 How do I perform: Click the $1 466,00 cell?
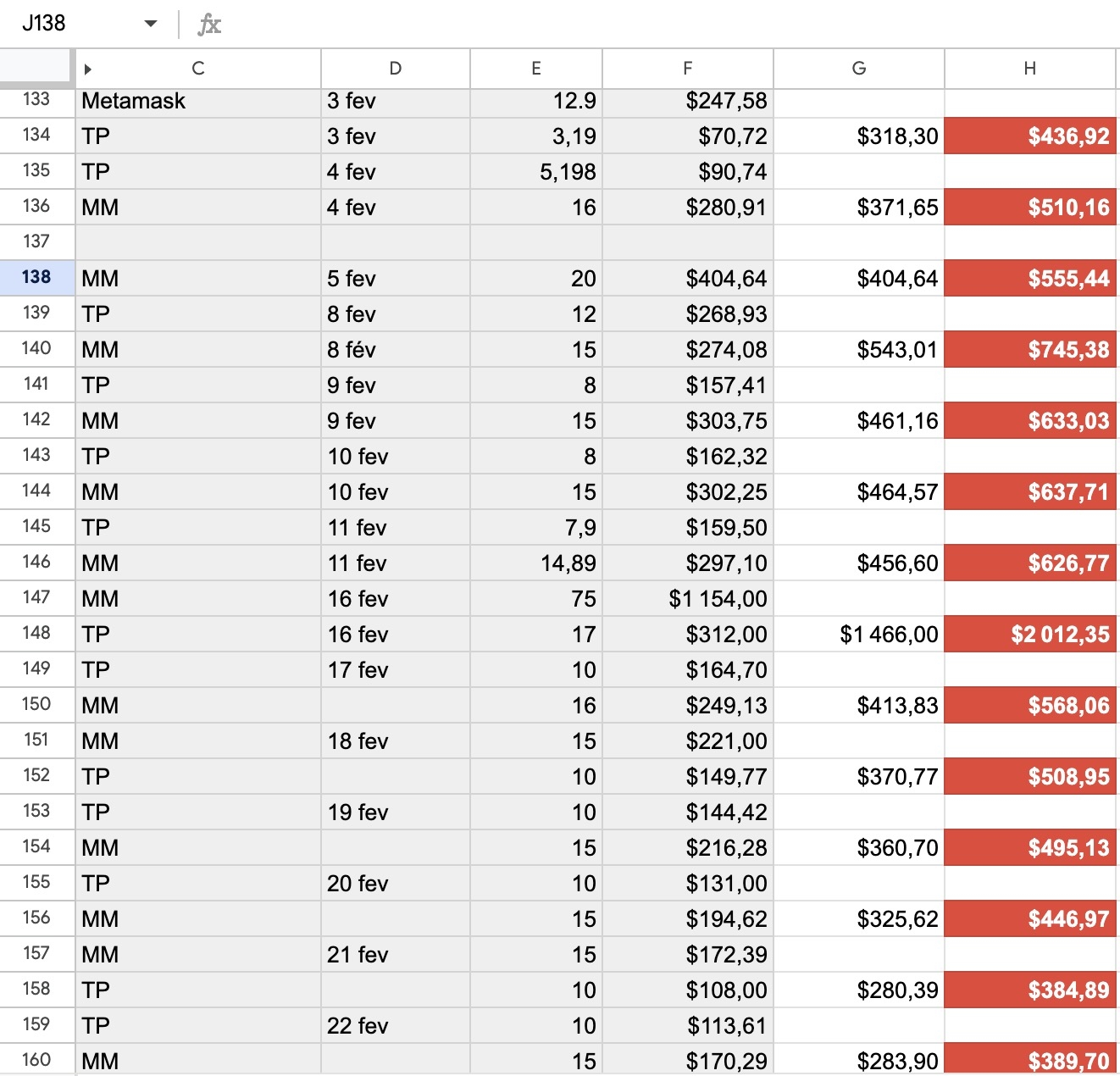pyautogui.click(x=858, y=635)
